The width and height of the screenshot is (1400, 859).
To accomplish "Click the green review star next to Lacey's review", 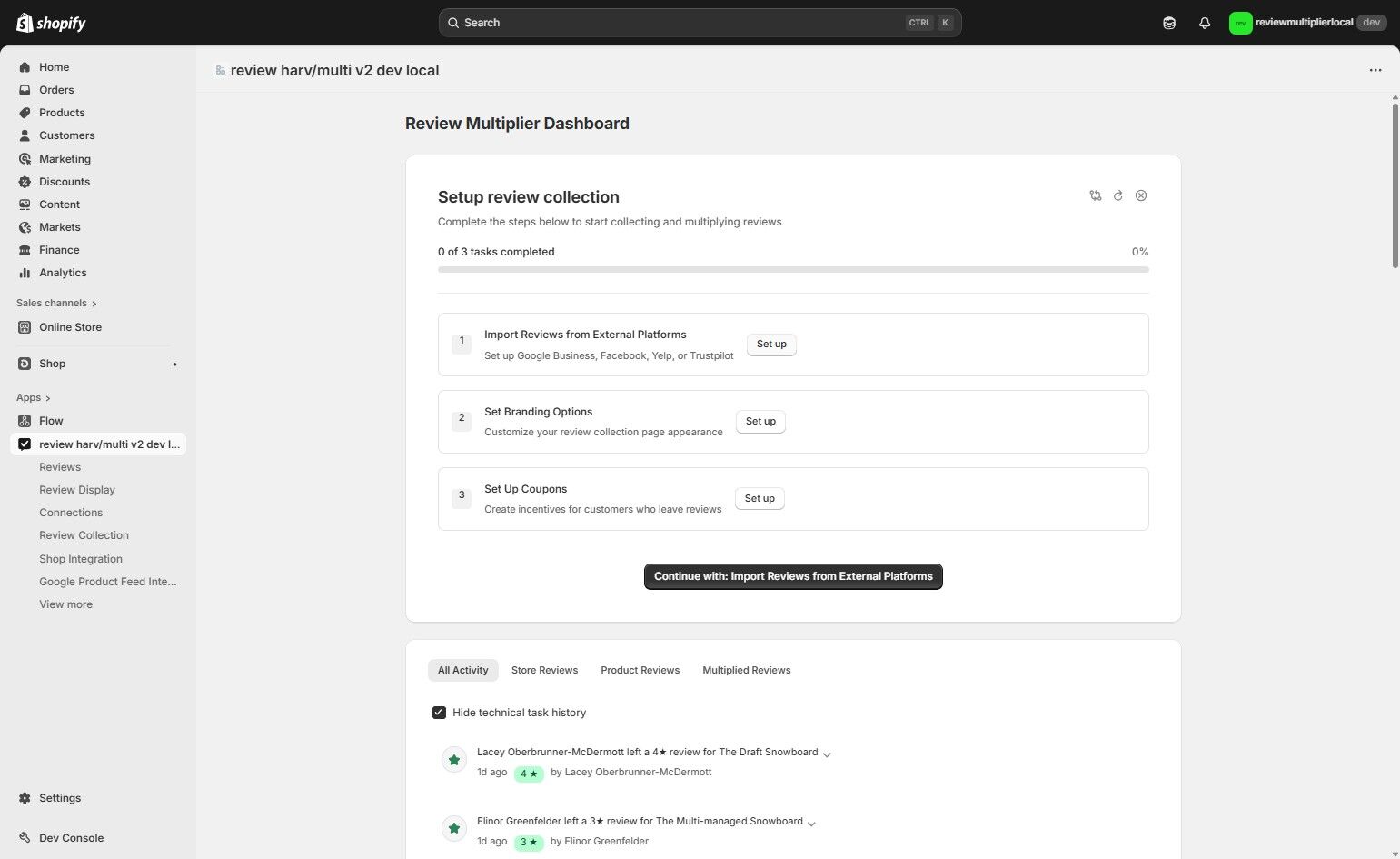I will point(454,759).
